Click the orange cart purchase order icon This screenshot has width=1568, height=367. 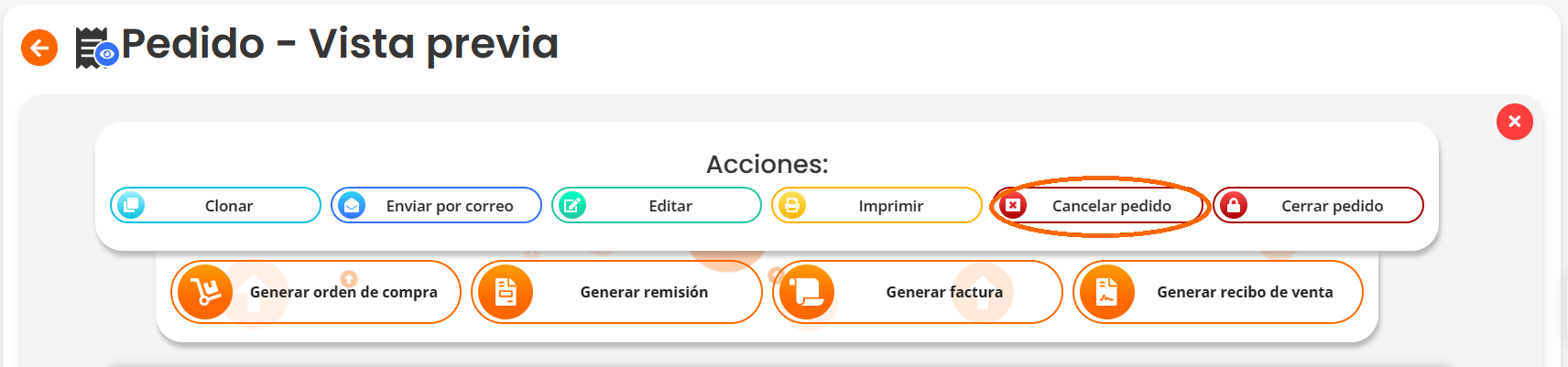[x=205, y=292]
